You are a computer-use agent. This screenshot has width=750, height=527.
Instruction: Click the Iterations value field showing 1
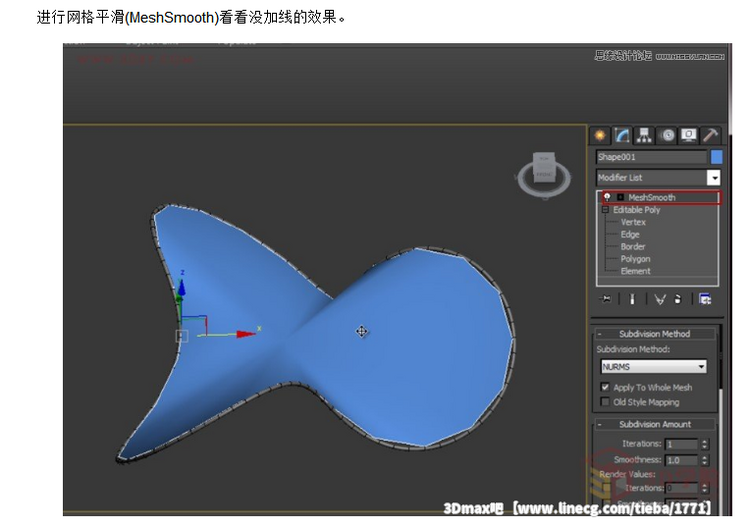(683, 444)
